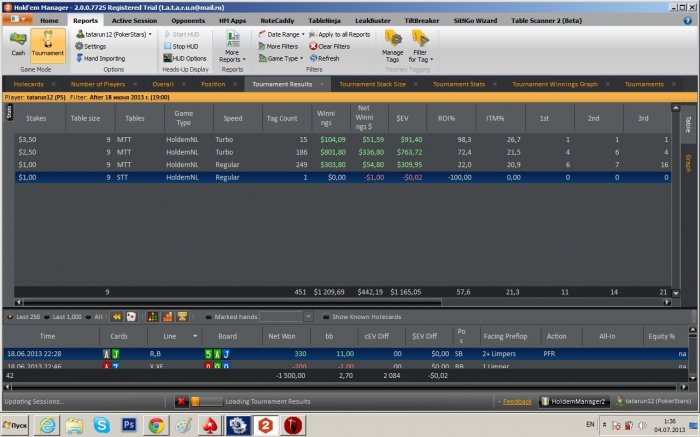Switch to Tournament Stack Size tab
This screenshot has height=437, width=700.
pos(372,84)
